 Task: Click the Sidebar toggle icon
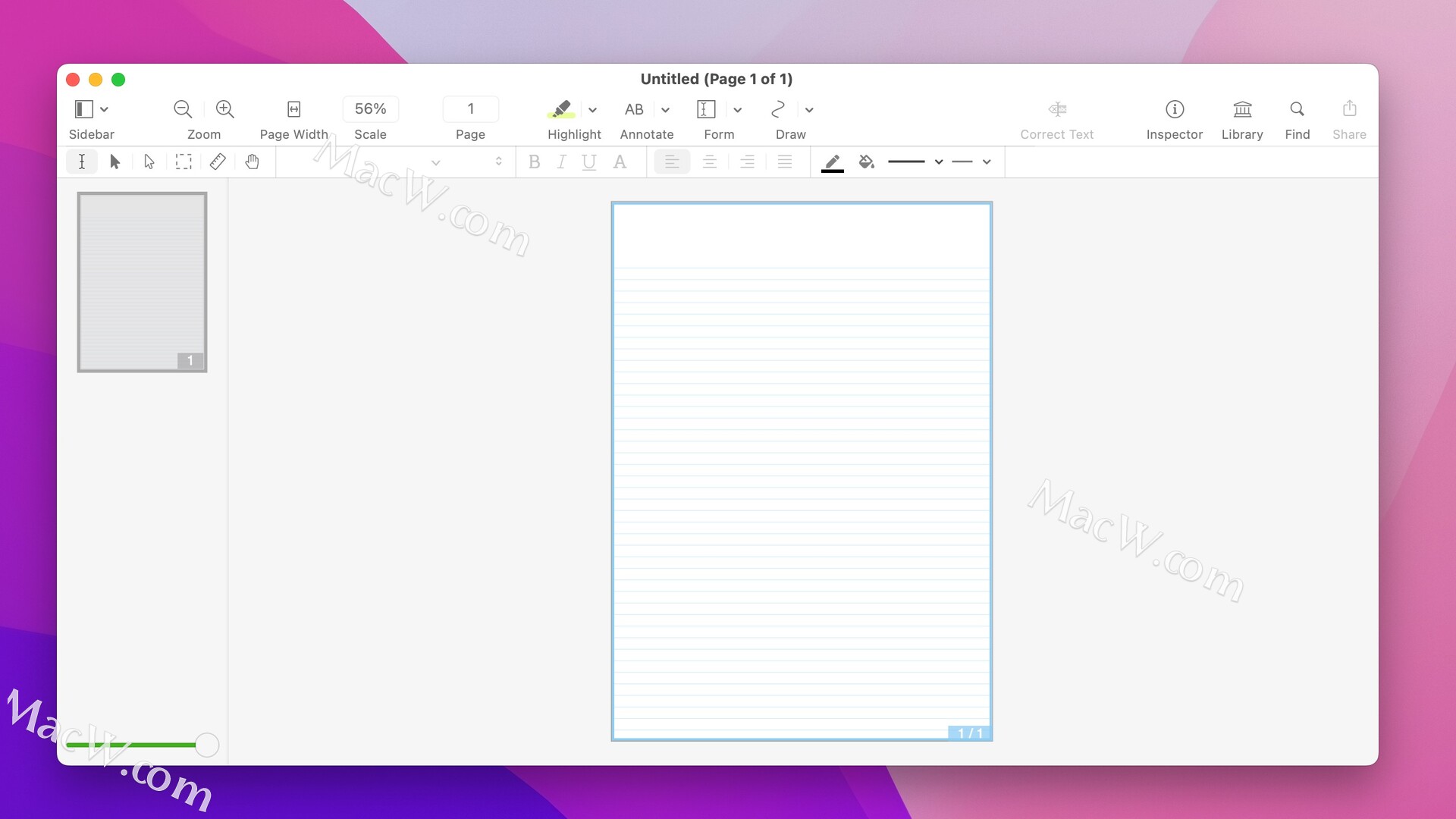pos(83,109)
